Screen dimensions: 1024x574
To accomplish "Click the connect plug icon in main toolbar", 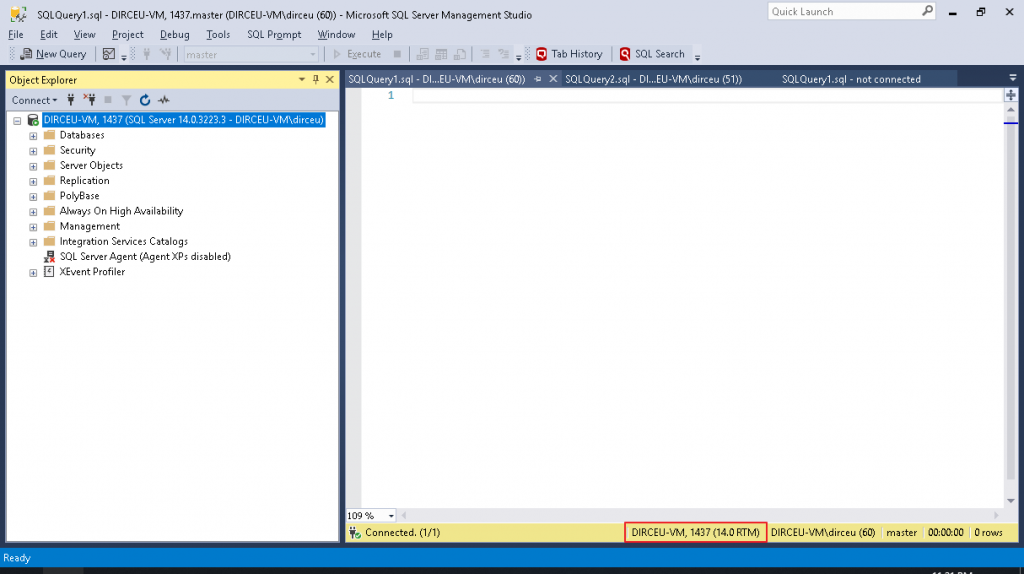I will [147, 54].
